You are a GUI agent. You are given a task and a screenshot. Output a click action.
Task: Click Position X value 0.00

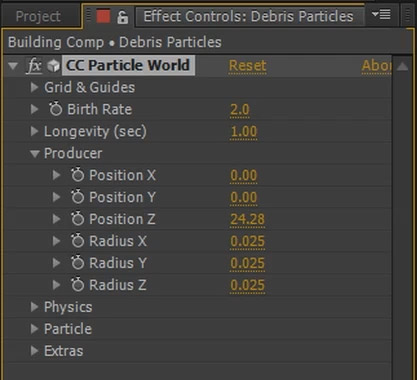pos(244,176)
